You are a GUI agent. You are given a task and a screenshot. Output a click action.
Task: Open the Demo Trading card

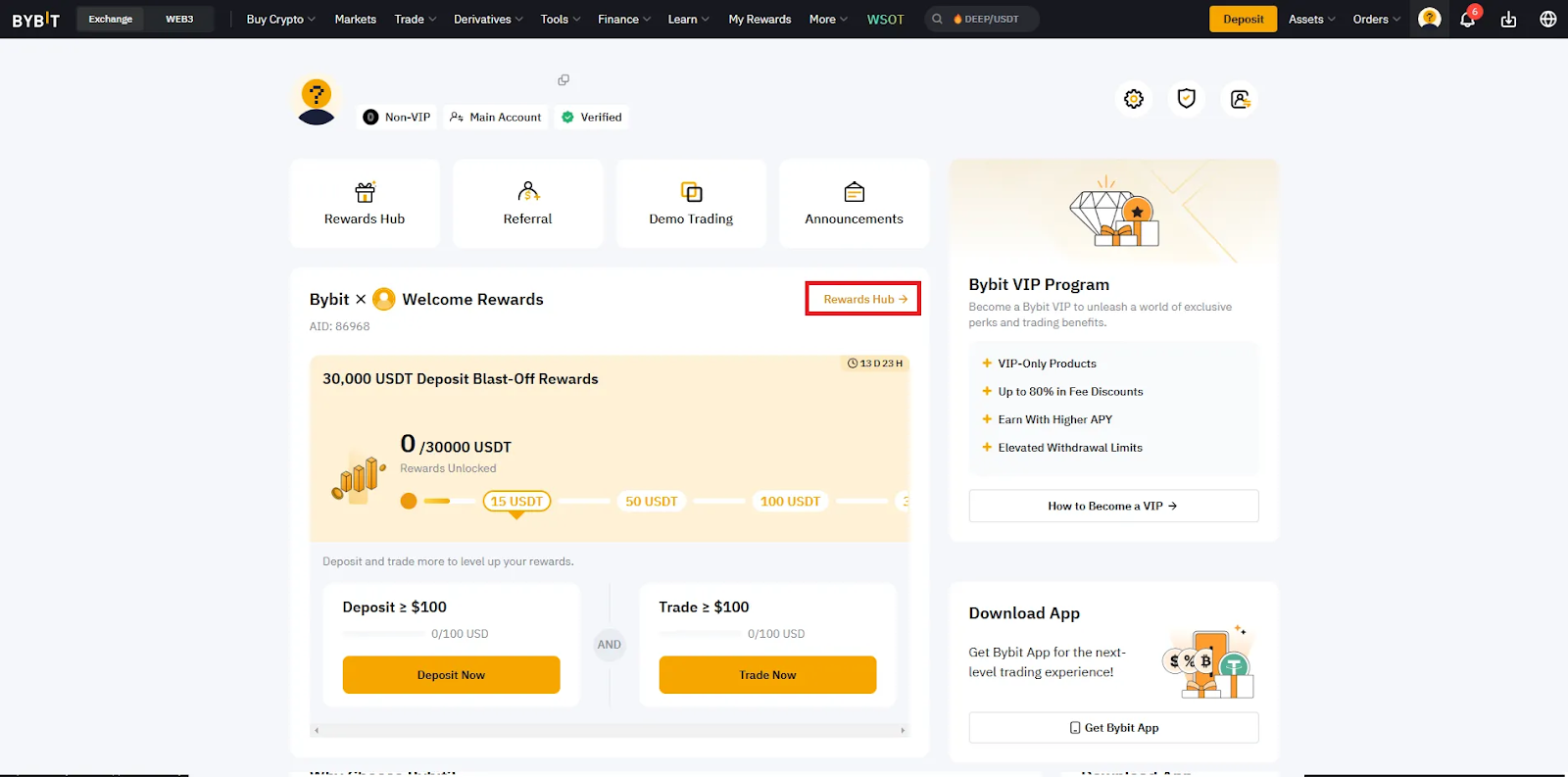pos(691,204)
